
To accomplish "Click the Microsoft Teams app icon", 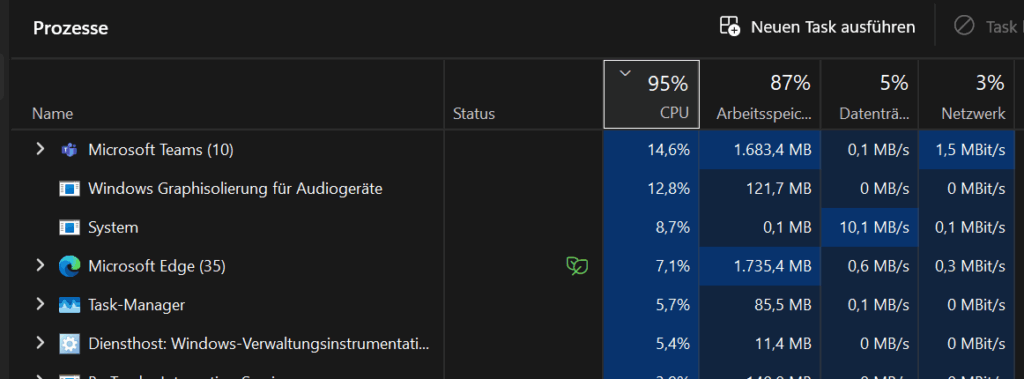I will 69,150.
